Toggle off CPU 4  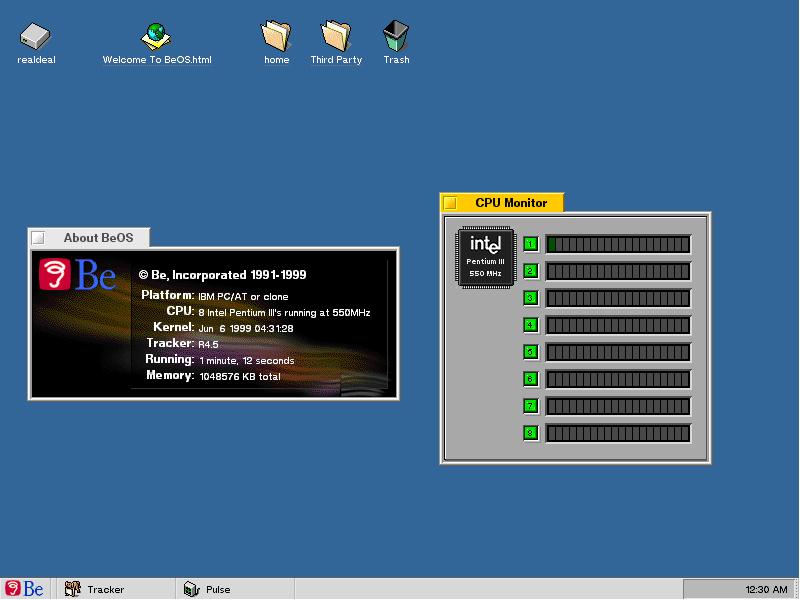531,325
